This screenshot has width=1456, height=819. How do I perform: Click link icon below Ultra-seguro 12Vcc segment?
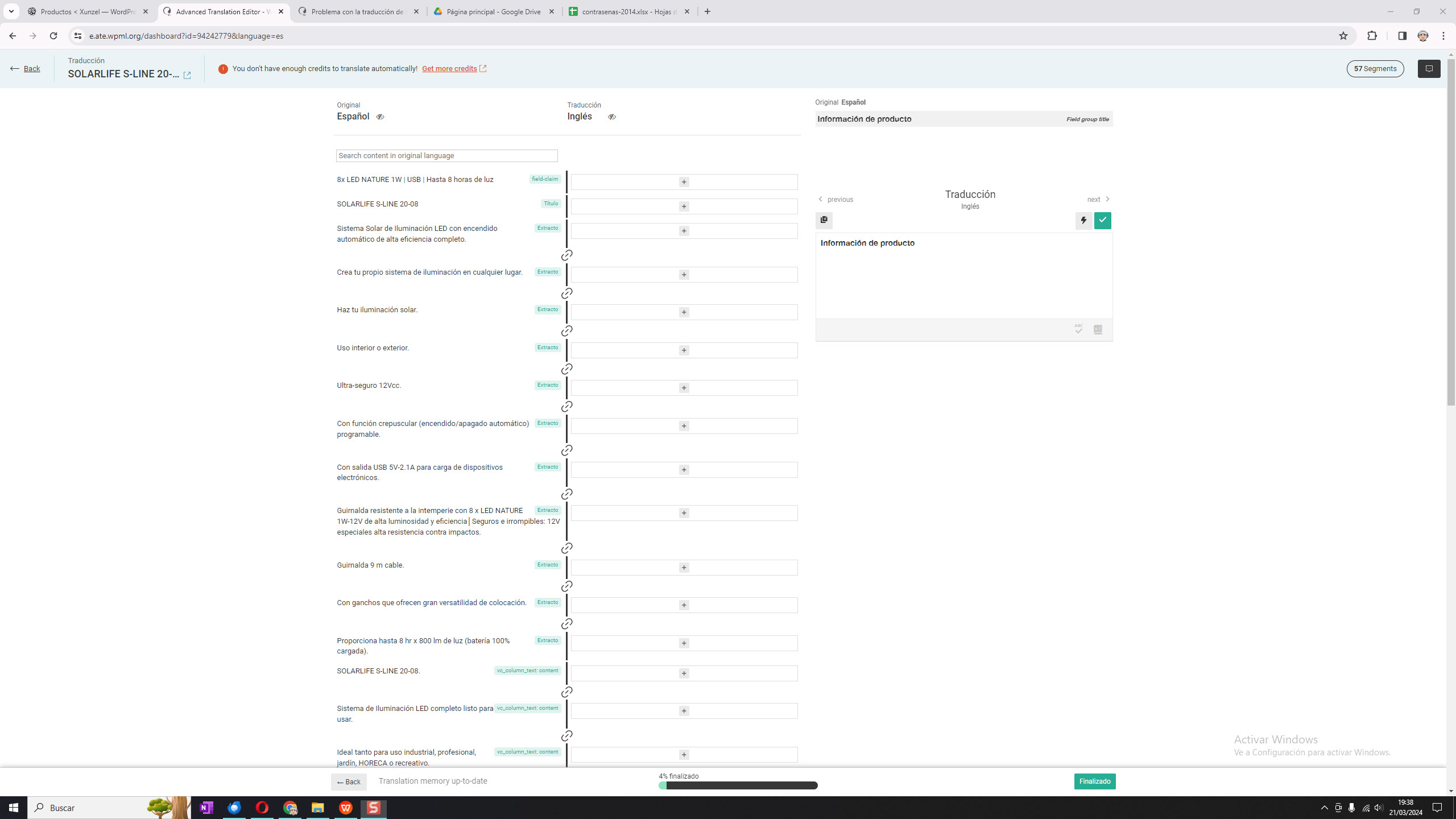click(566, 407)
